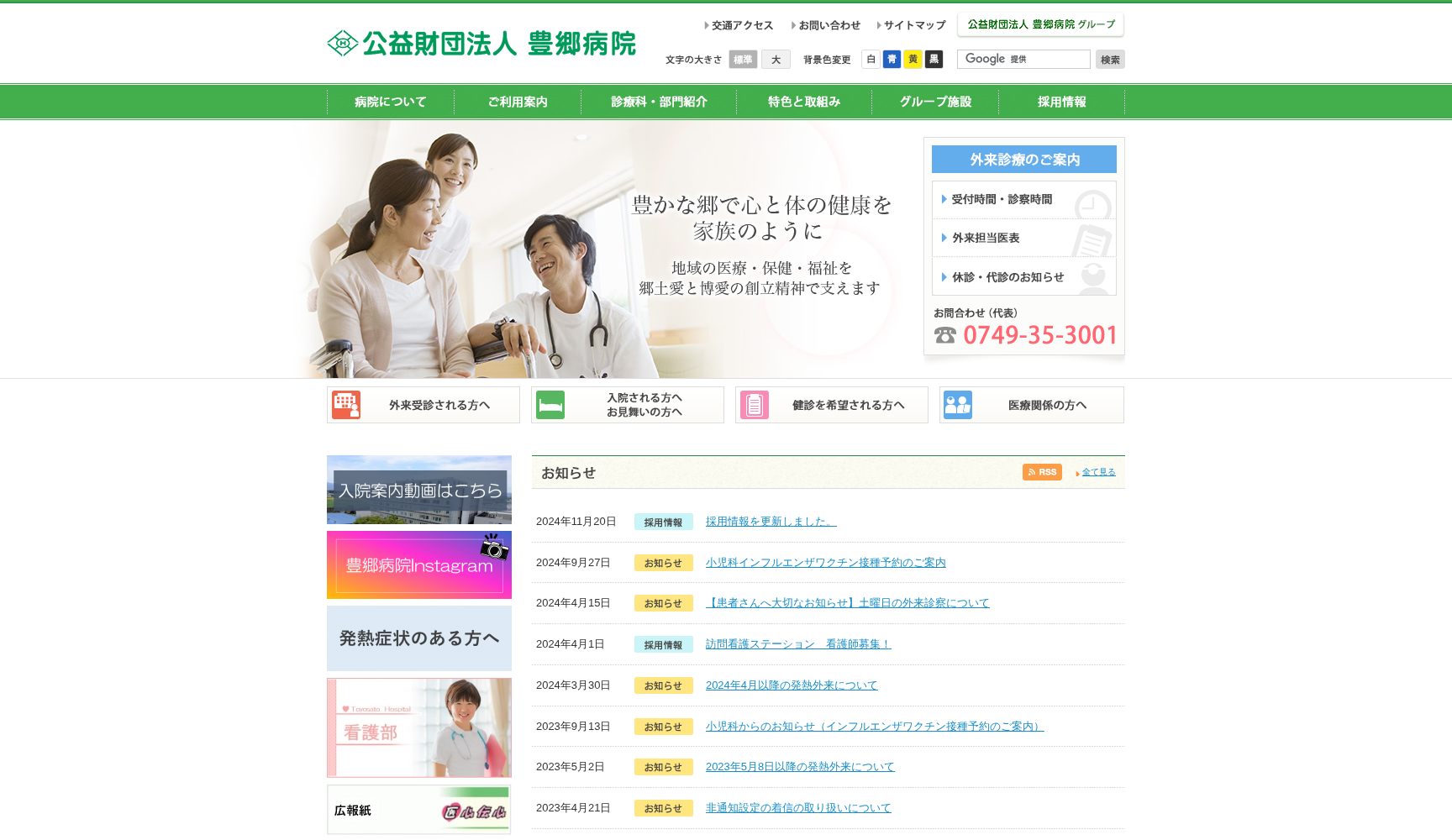Open the 小児科インフルエンザワクチン接種予約のご案内 notice
This screenshot has width=1452, height=840.
click(825, 563)
